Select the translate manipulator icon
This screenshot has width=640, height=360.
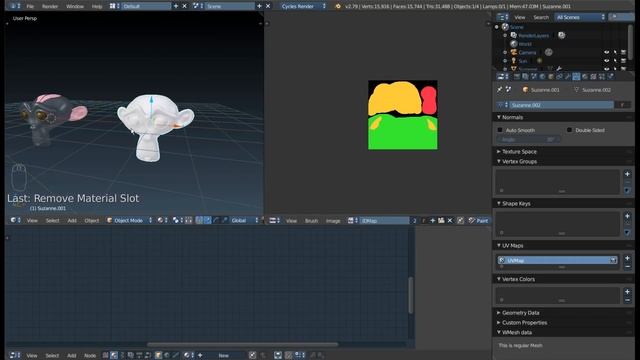click(207, 220)
